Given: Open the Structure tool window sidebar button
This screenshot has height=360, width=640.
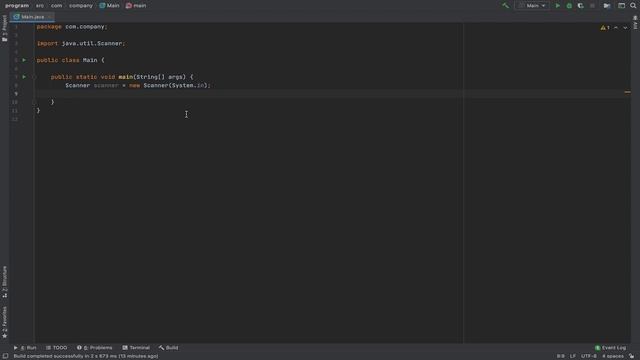Looking at the screenshot, I should tap(4, 282).
